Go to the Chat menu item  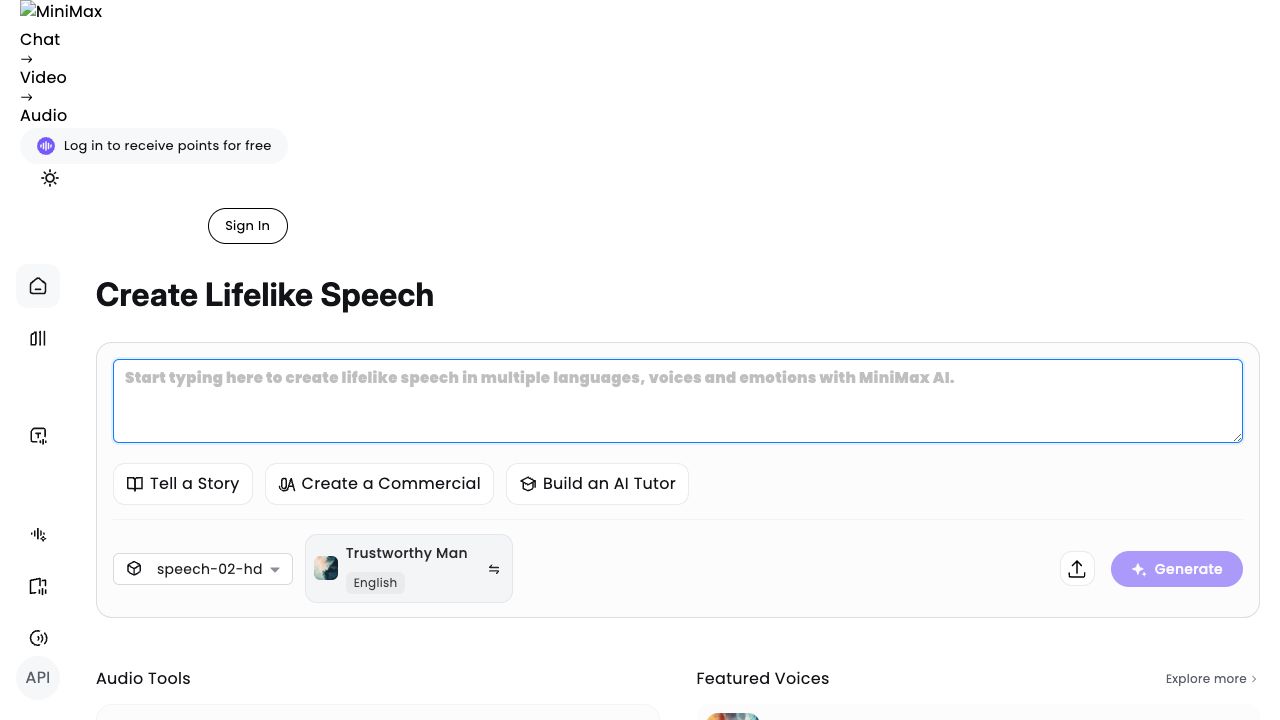(40, 39)
